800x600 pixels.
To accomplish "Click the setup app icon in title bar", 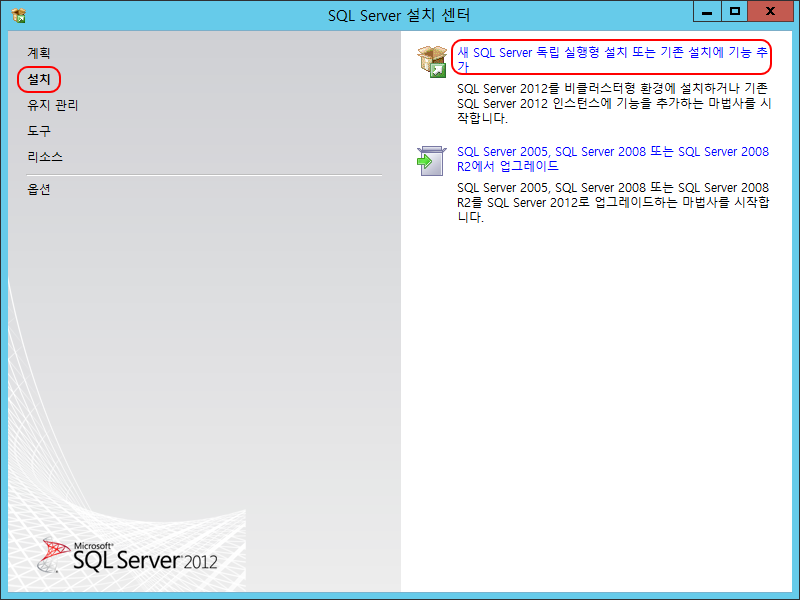I will click(19, 15).
